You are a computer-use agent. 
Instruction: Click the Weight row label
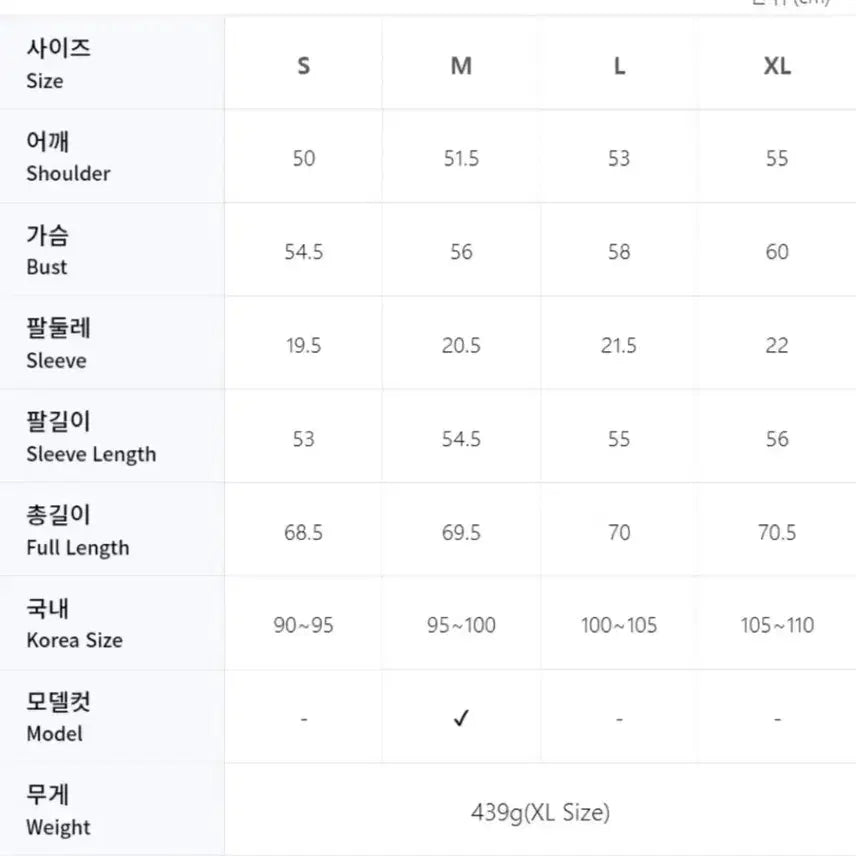[58, 812]
